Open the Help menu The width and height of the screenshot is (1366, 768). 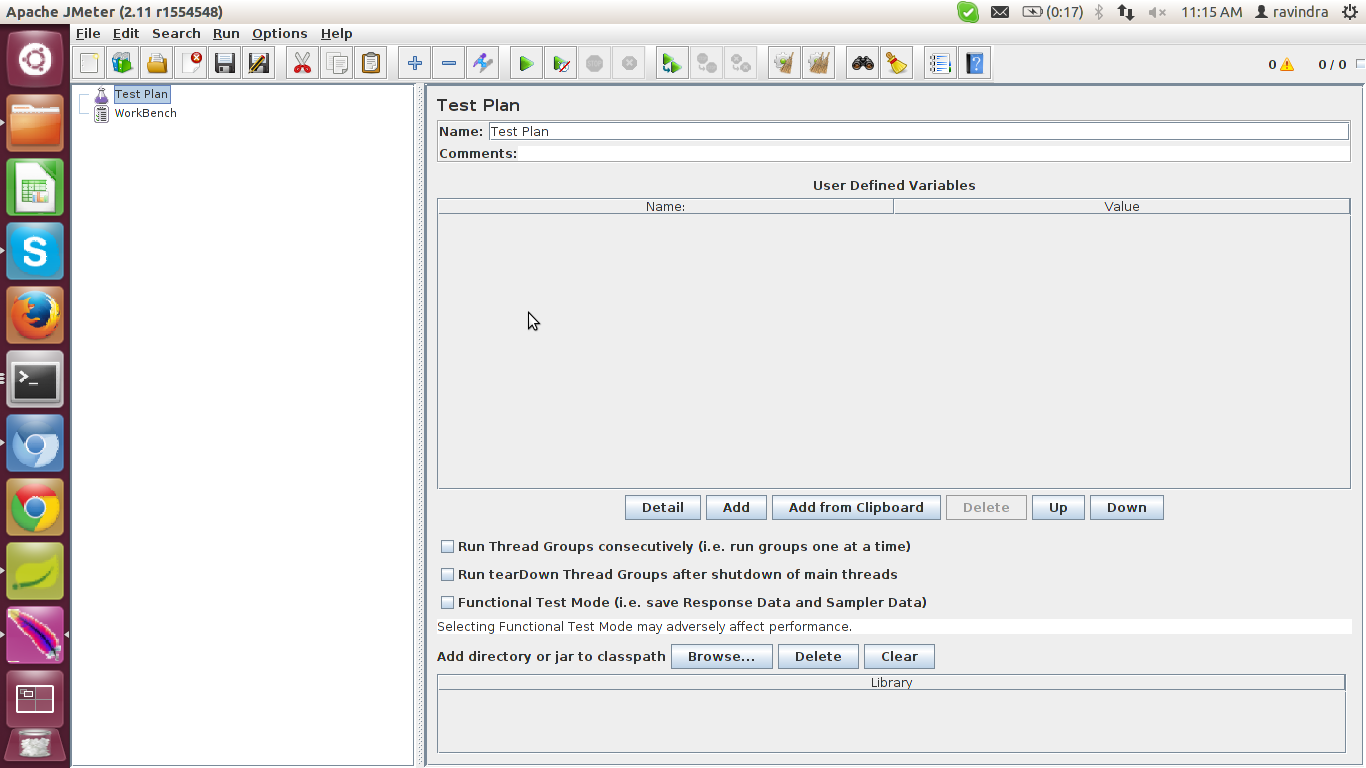point(336,33)
